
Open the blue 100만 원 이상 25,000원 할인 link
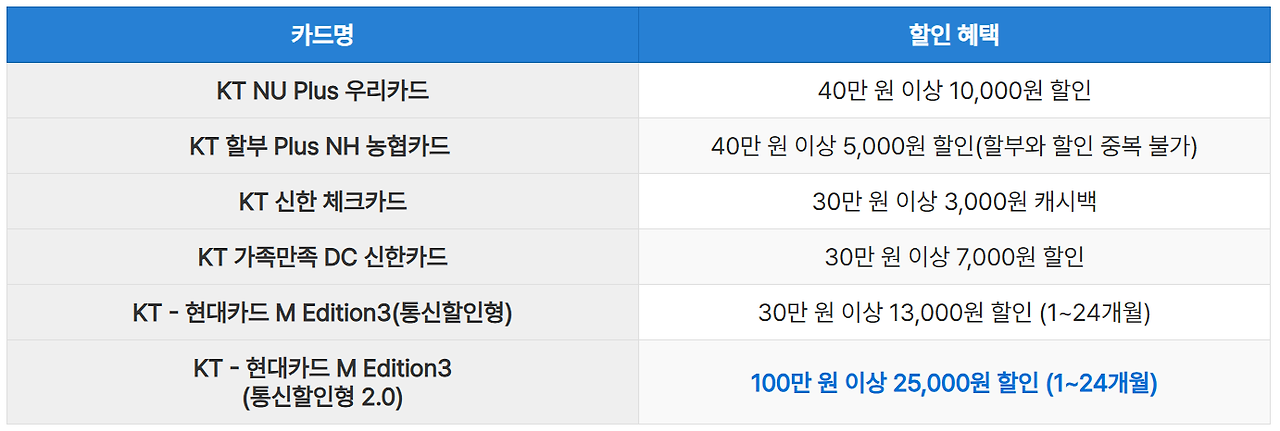pyautogui.click(x=954, y=382)
